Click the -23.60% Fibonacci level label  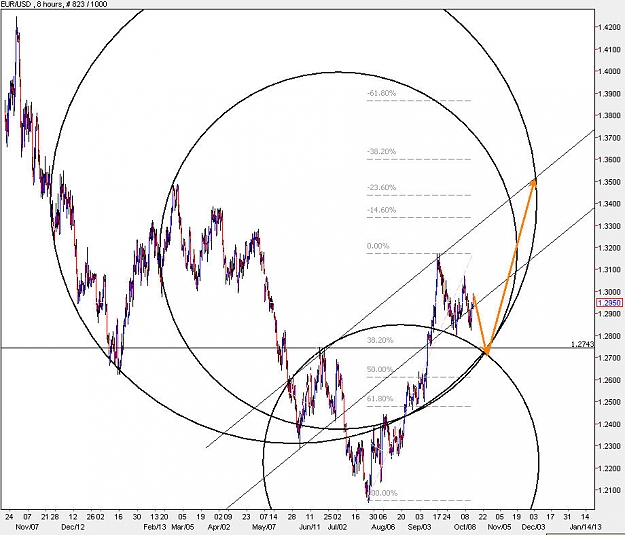click(x=381, y=187)
